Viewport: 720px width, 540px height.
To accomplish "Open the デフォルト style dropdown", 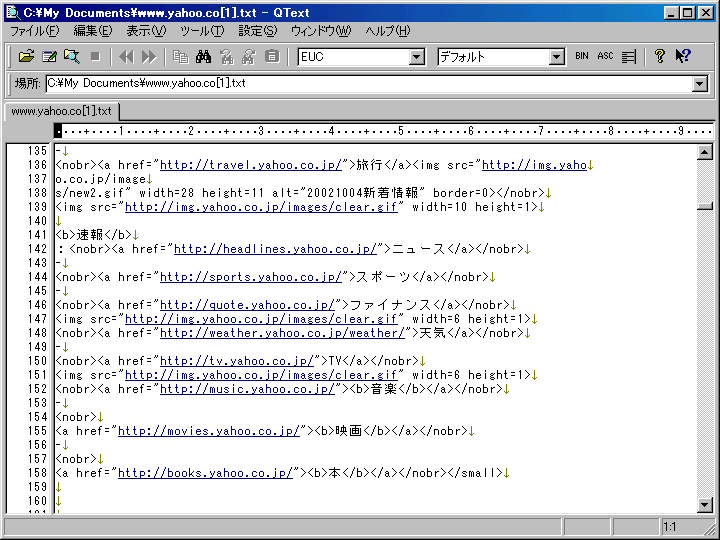I will pos(557,57).
